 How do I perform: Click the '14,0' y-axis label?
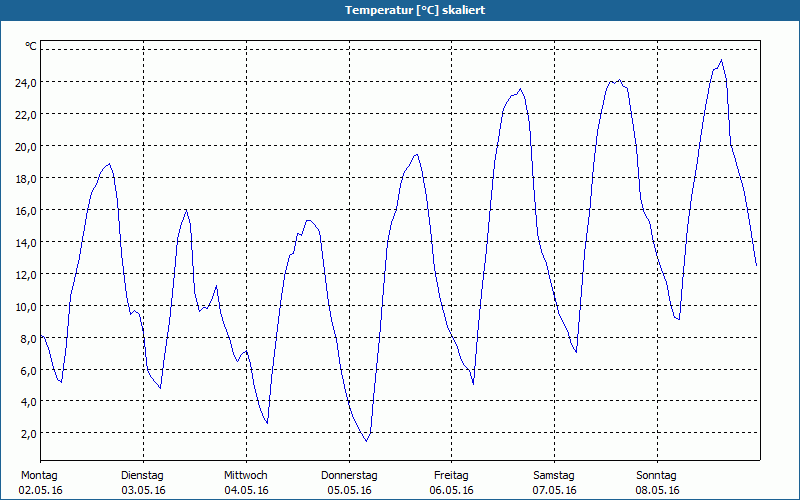click(26, 242)
